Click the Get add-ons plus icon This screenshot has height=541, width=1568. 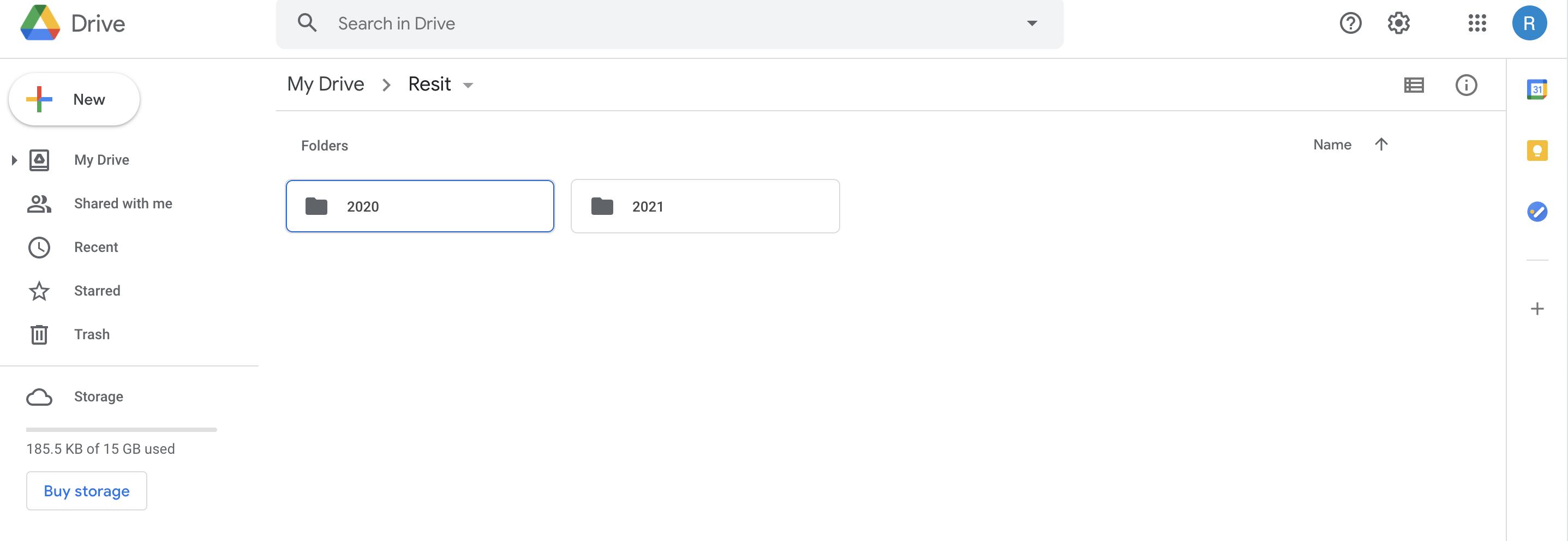pyautogui.click(x=1537, y=309)
